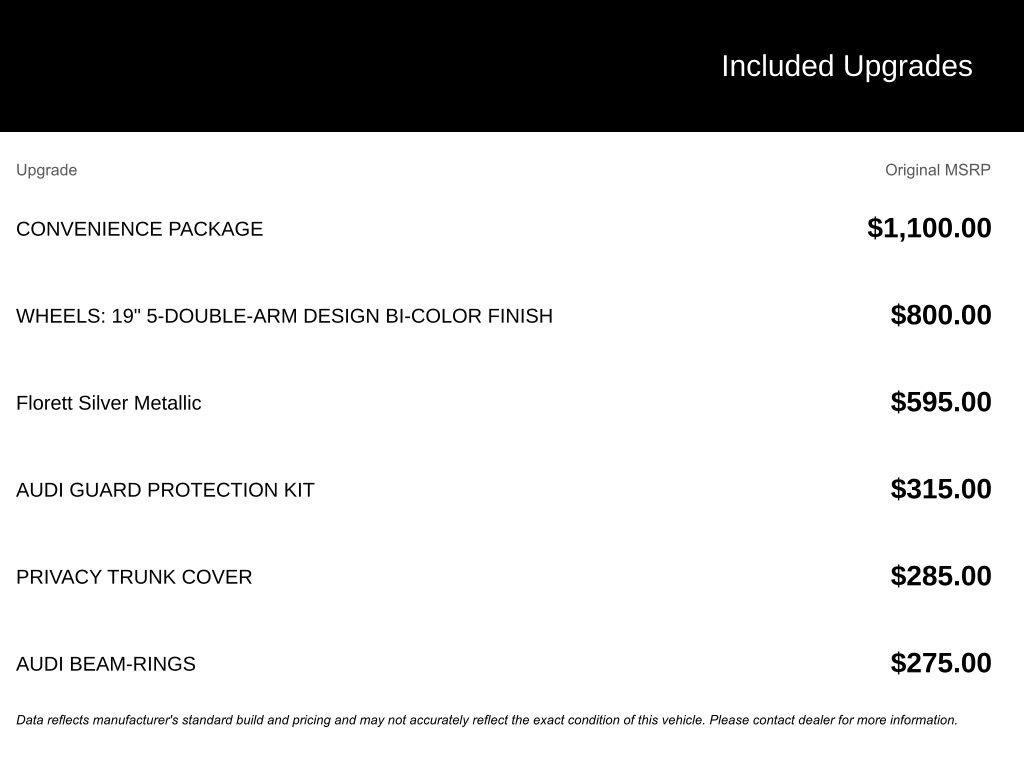Select the Upgrade column header

click(x=46, y=170)
